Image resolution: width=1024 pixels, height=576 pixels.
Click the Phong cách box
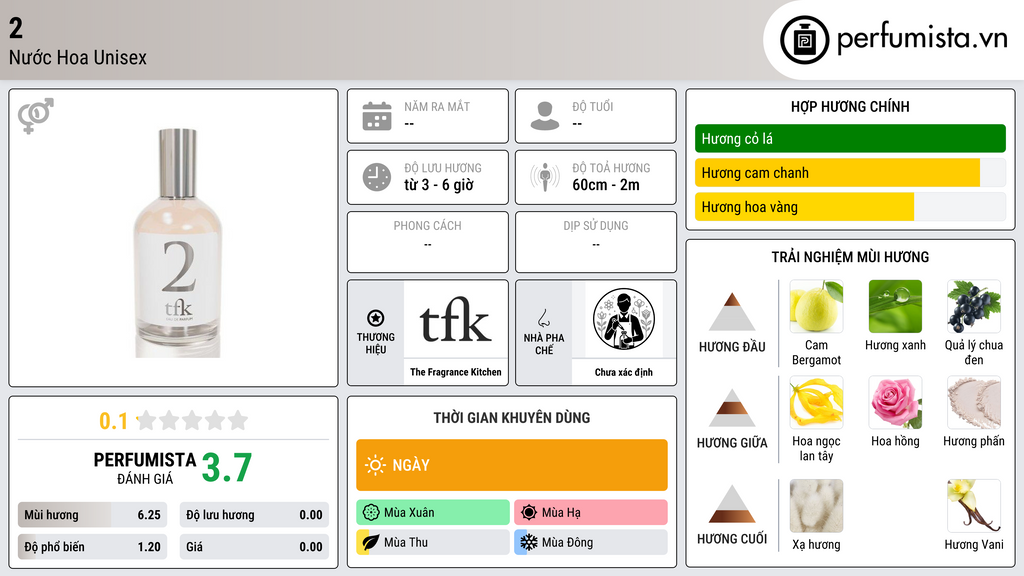tap(428, 242)
